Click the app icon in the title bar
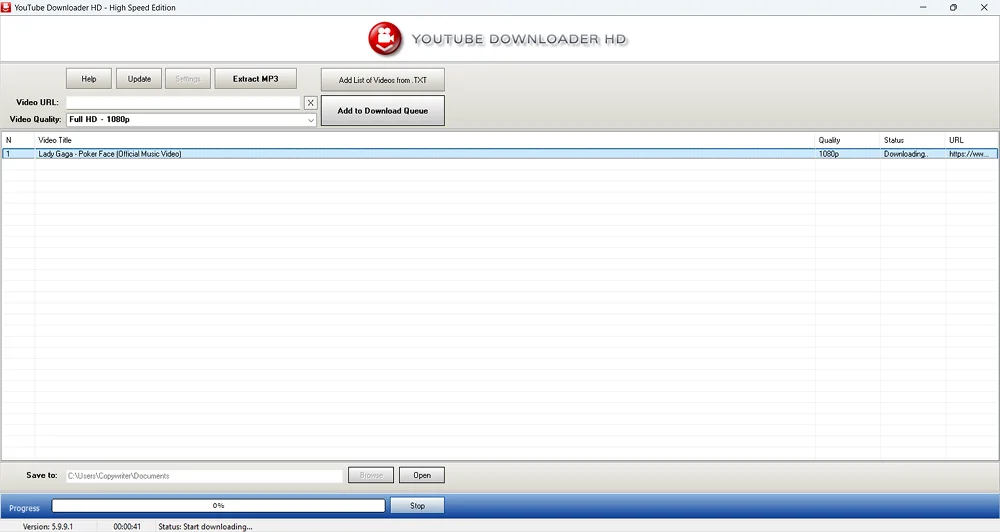Viewport: 1000px width, 532px height. 6,8
